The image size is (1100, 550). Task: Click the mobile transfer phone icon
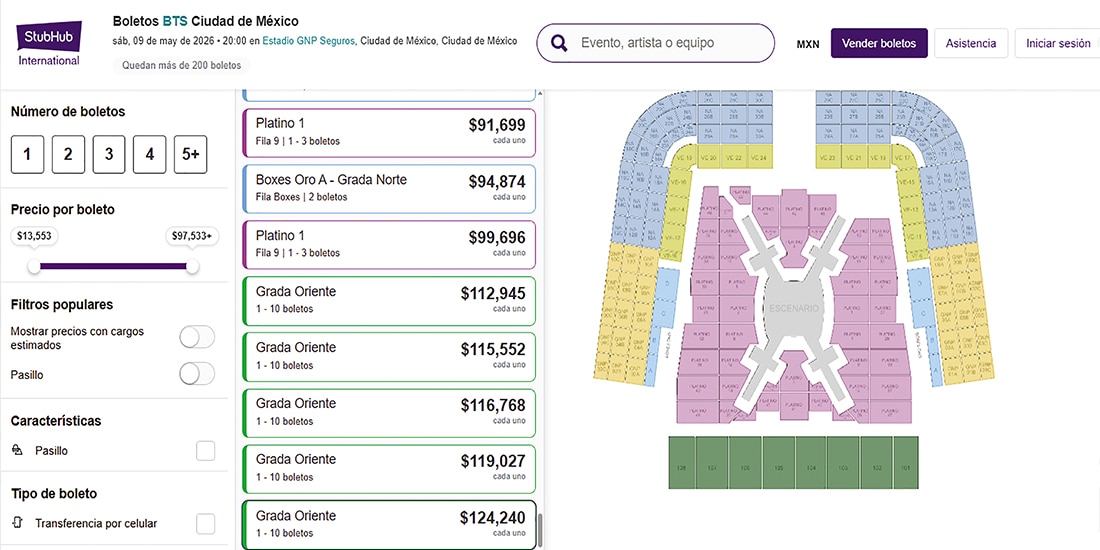tap(18, 523)
